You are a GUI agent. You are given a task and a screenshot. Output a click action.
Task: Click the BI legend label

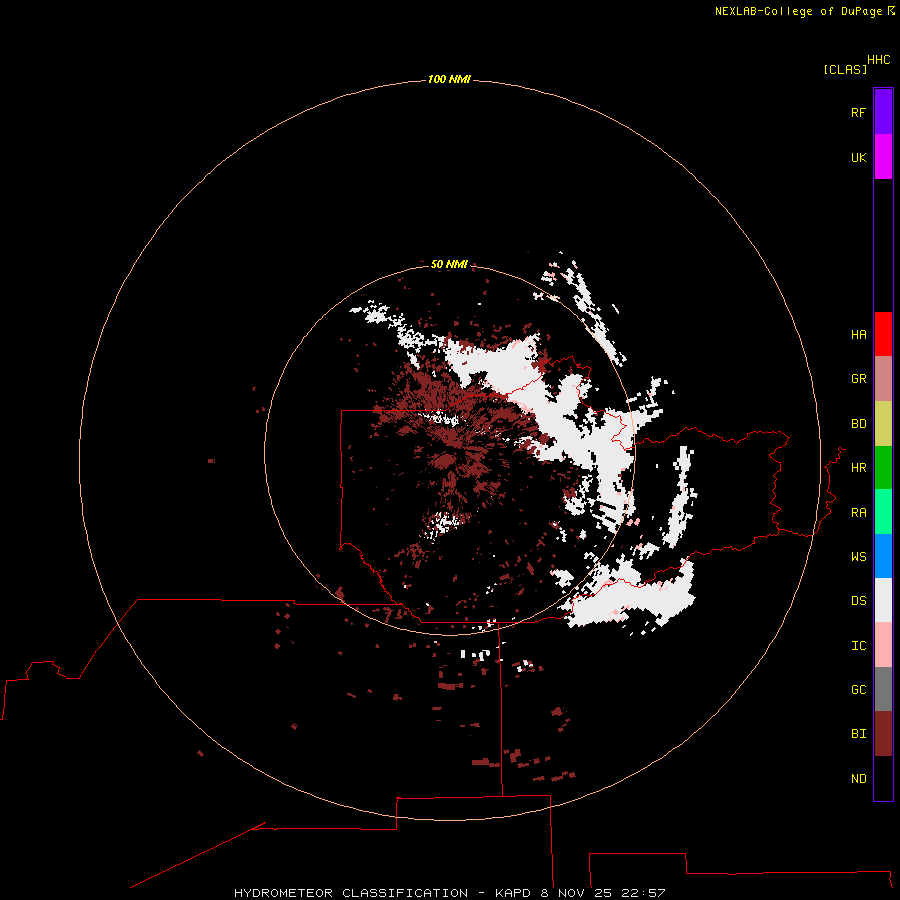pos(859,734)
